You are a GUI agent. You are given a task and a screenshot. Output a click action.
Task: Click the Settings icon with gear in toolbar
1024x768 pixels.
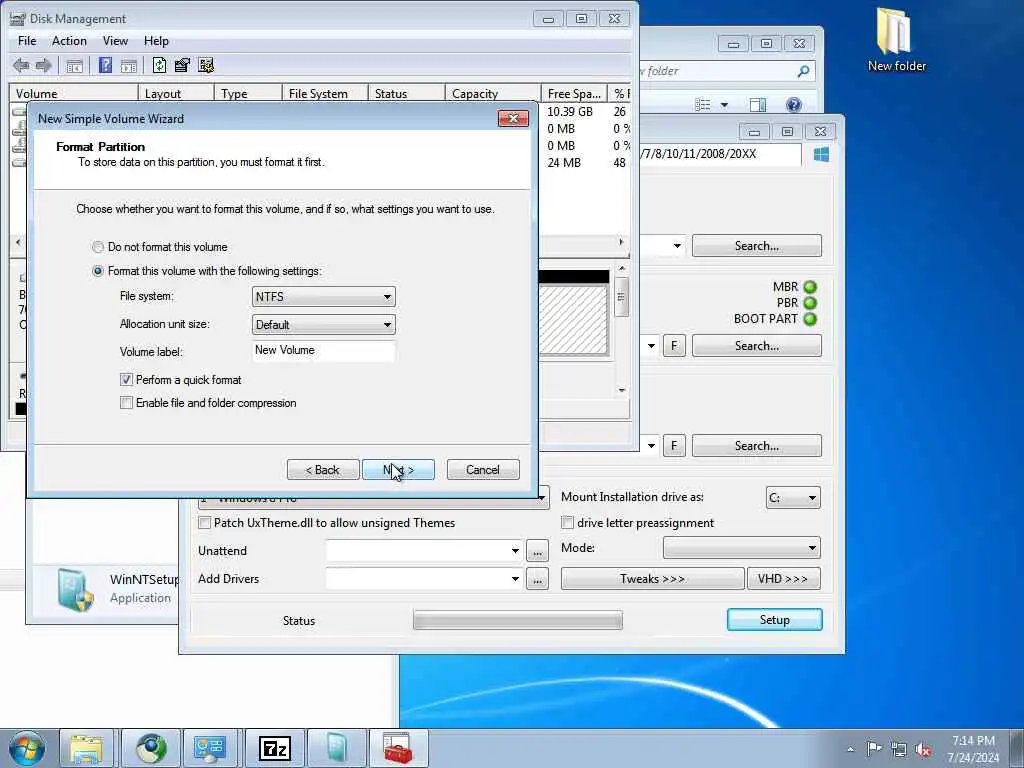(x=206, y=65)
